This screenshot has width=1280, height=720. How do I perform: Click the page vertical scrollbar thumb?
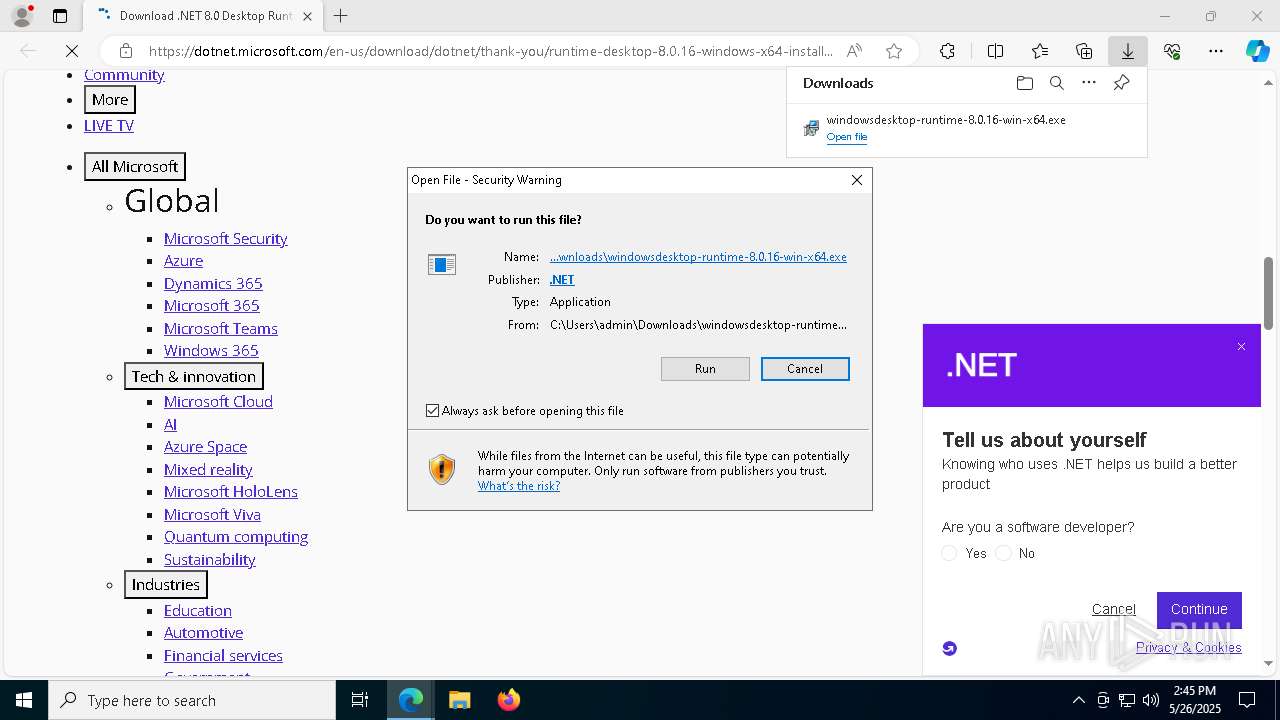pyautogui.click(x=1268, y=293)
